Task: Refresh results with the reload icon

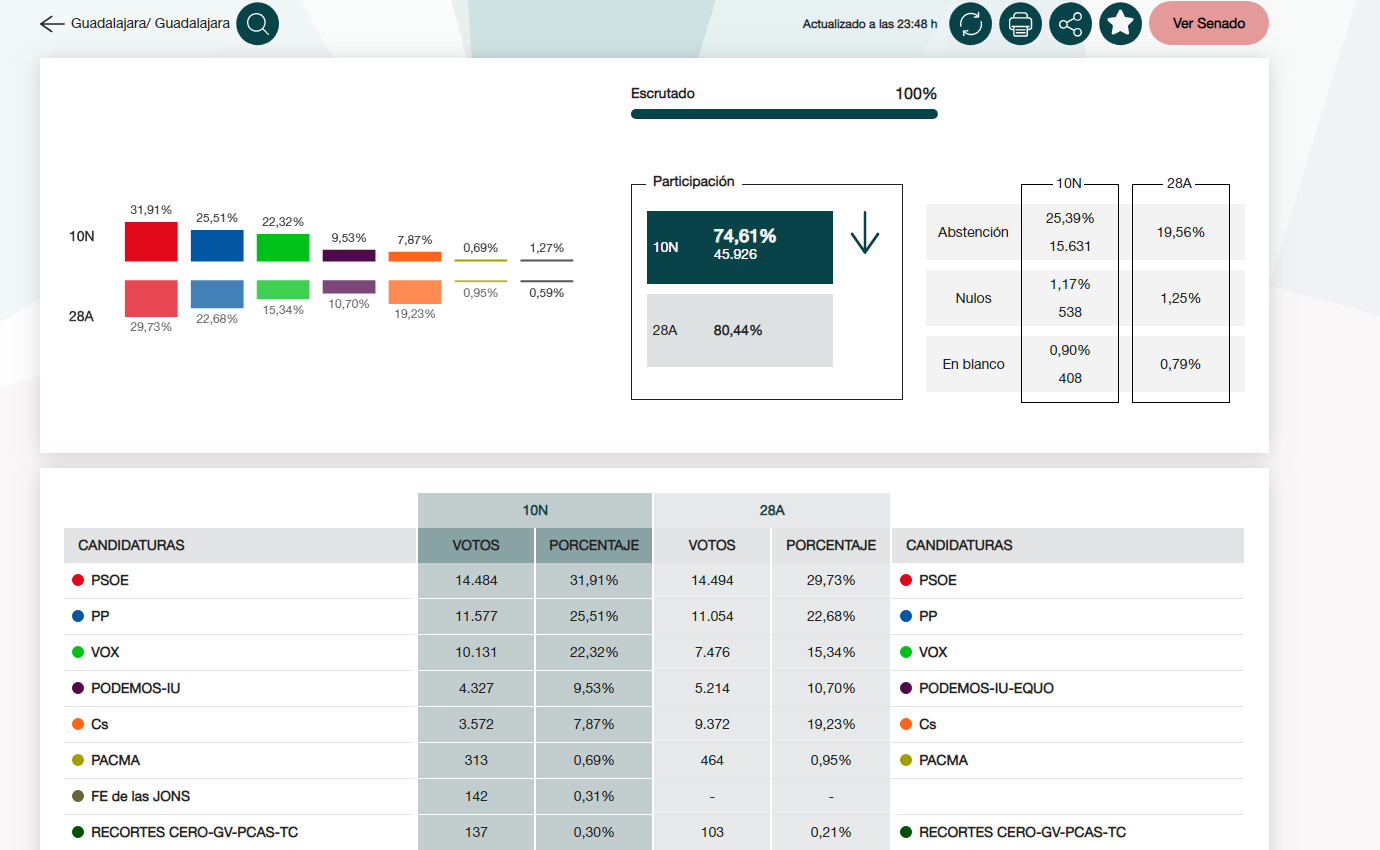Action: (970, 24)
